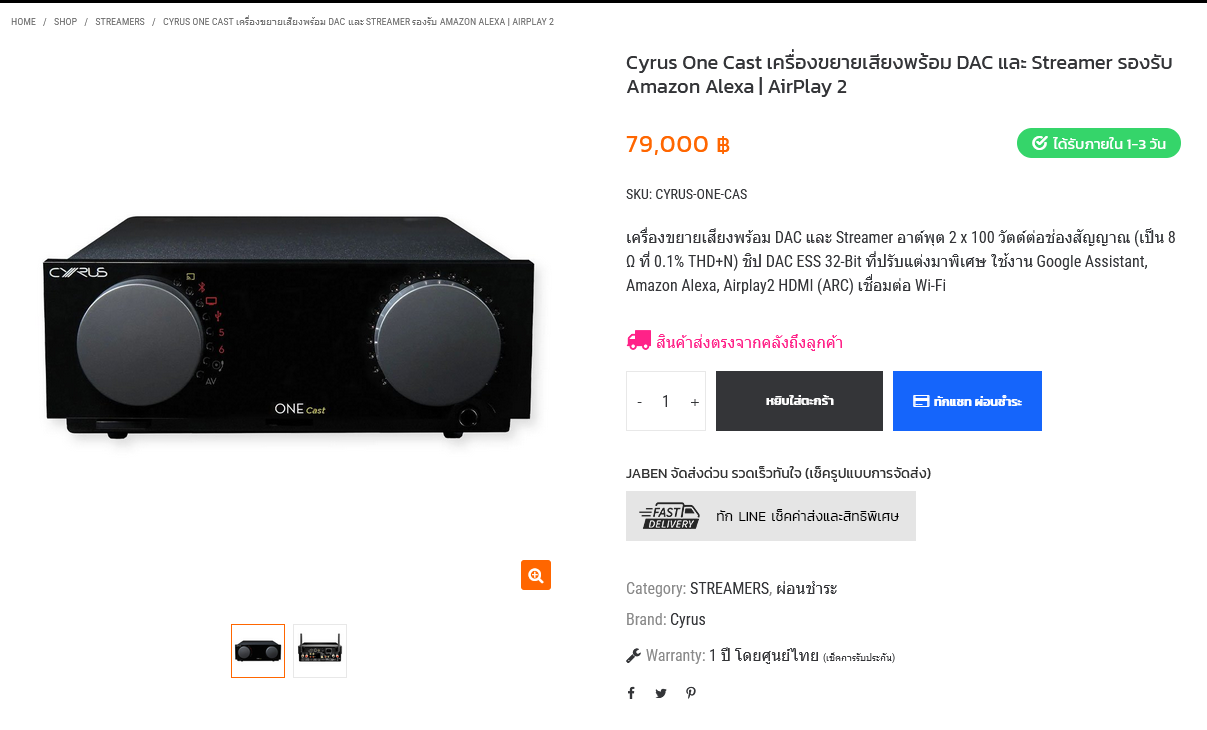Viewport: 1207px width, 730px height.
Task: Share product via Facebook icon
Action: (x=631, y=693)
